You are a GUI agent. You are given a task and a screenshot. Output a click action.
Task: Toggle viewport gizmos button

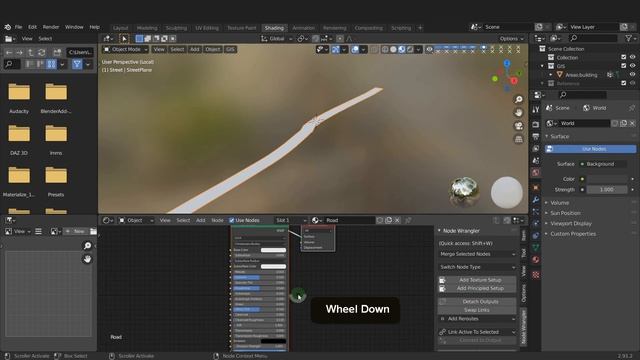tap(336, 49)
